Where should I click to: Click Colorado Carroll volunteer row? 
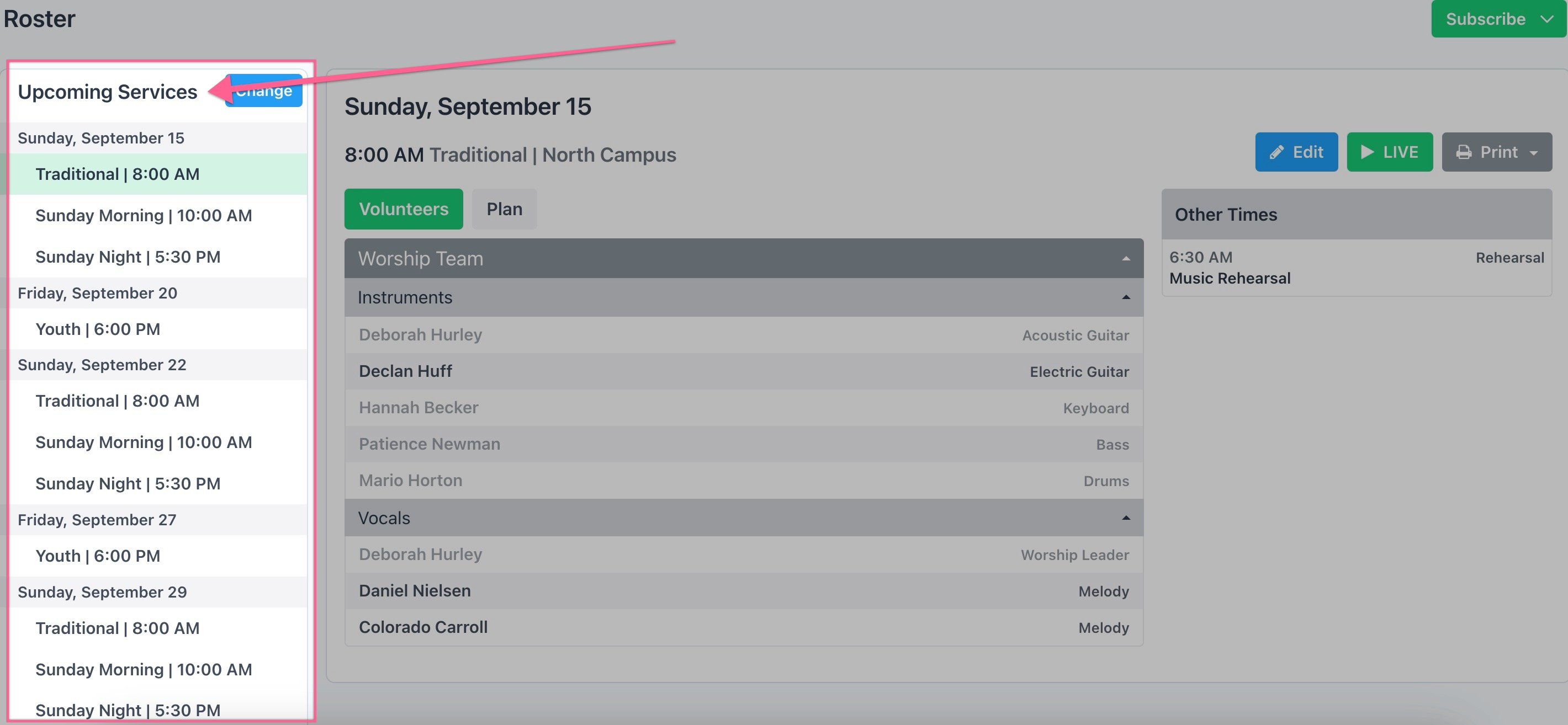(744, 628)
